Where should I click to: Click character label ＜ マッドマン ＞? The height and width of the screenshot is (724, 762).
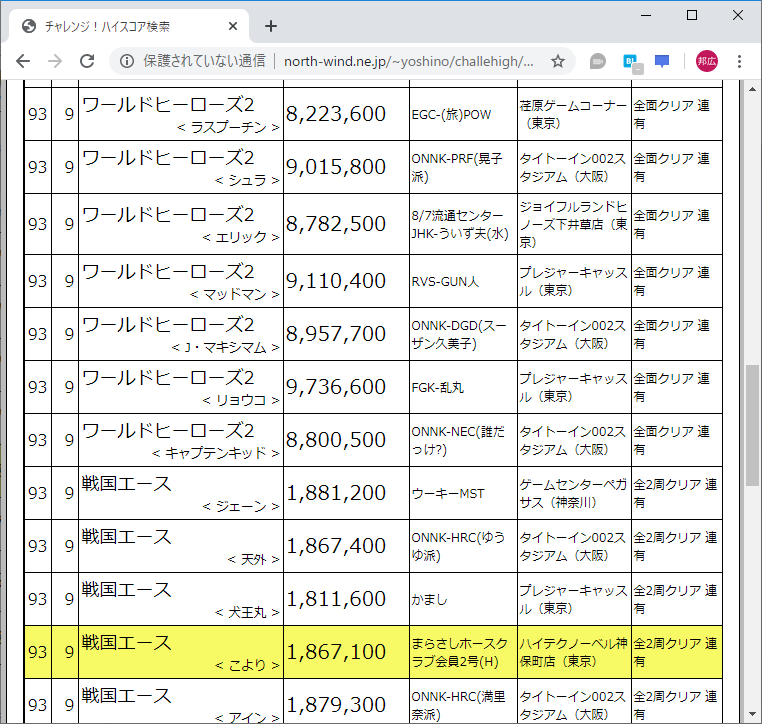point(235,294)
